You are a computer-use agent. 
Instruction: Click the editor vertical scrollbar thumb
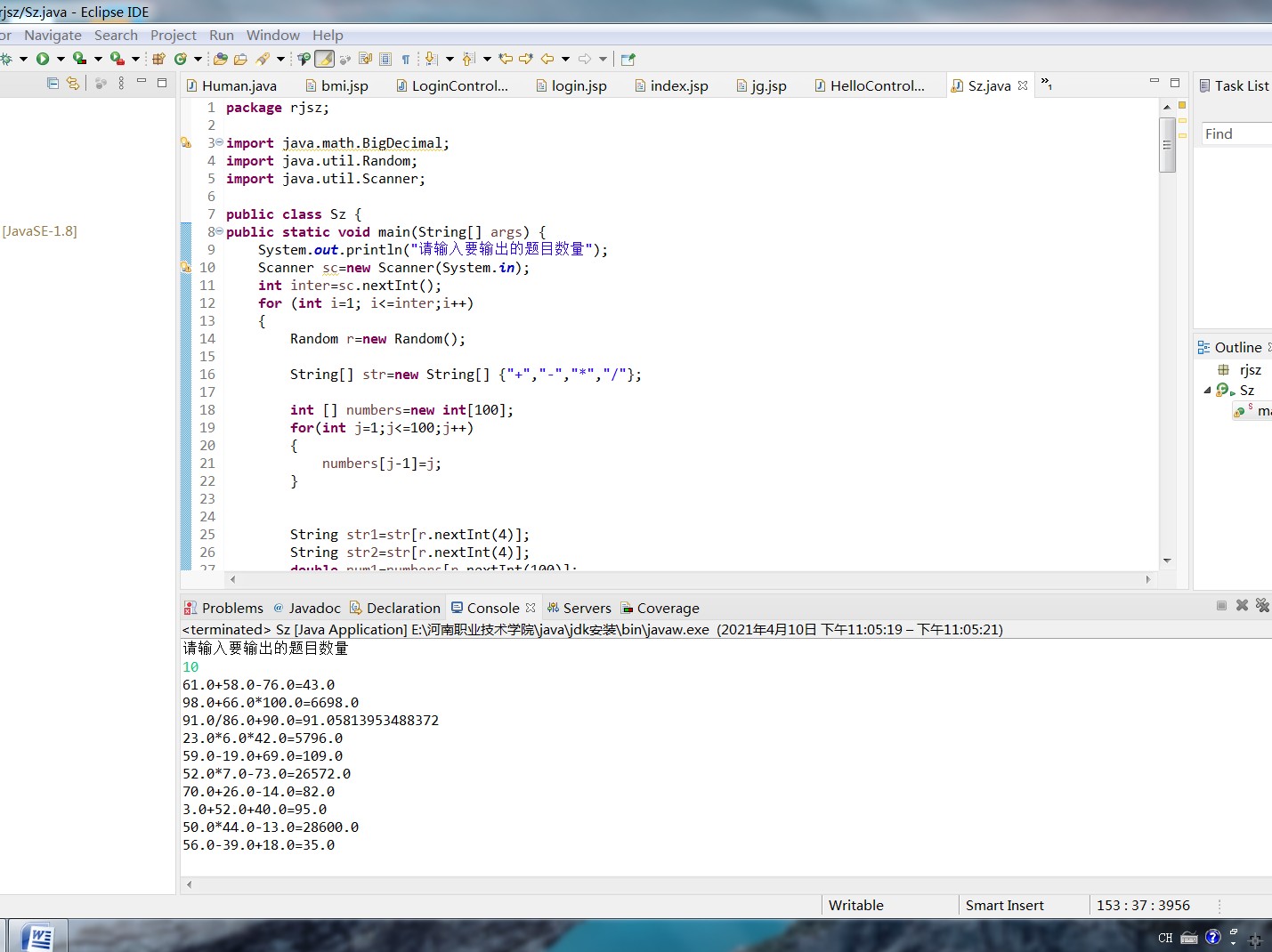coord(1167,145)
